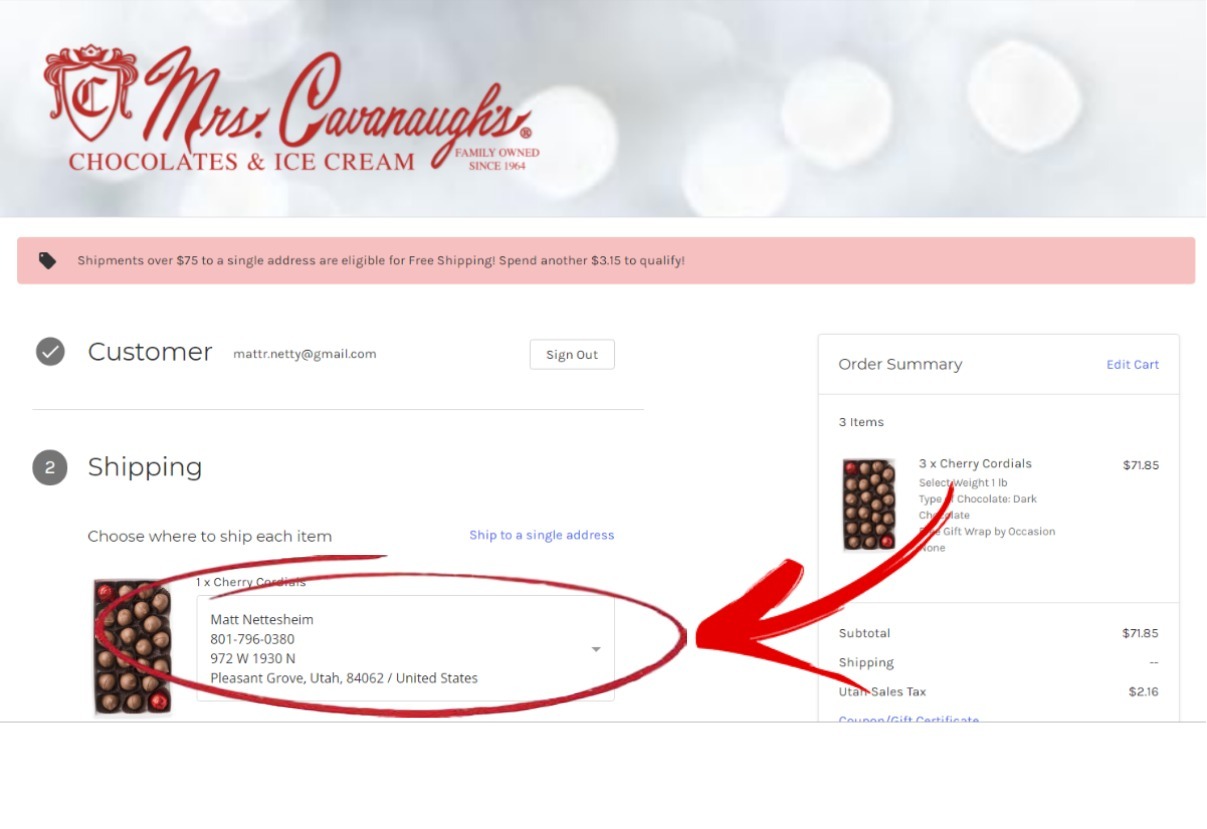
Task: Click the Edit Cart link
Action: pos(1132,365)
